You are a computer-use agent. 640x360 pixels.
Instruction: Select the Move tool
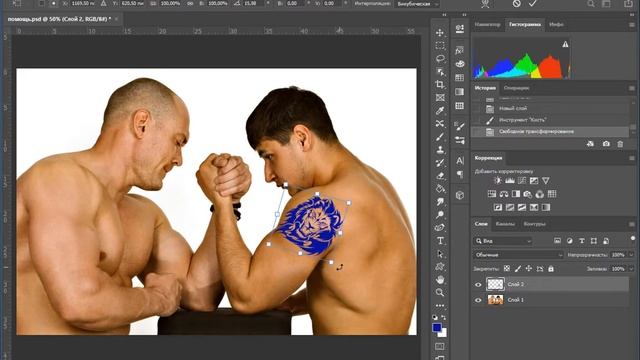click(440, 33)
